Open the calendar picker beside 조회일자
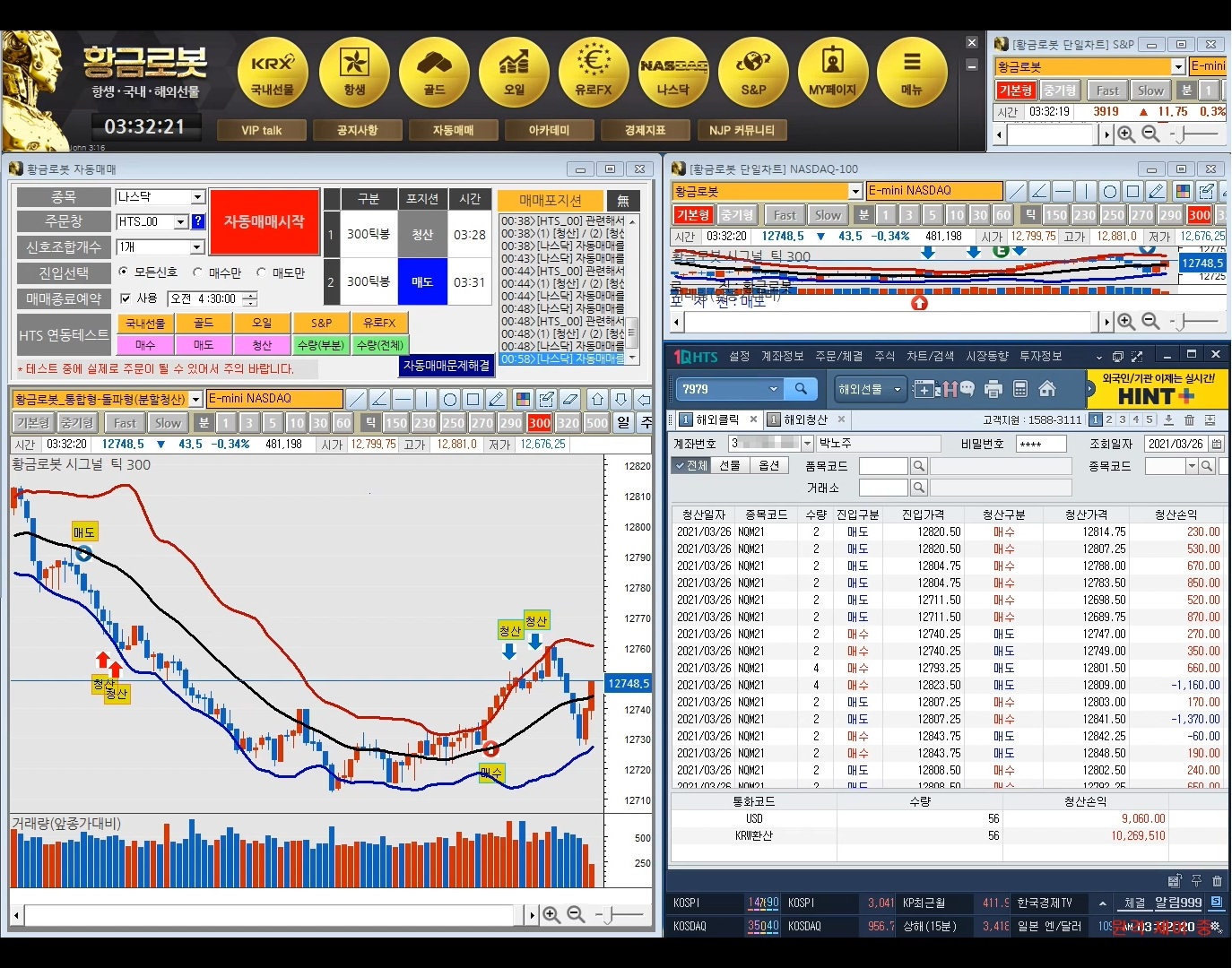 [x=1217, y=444]
